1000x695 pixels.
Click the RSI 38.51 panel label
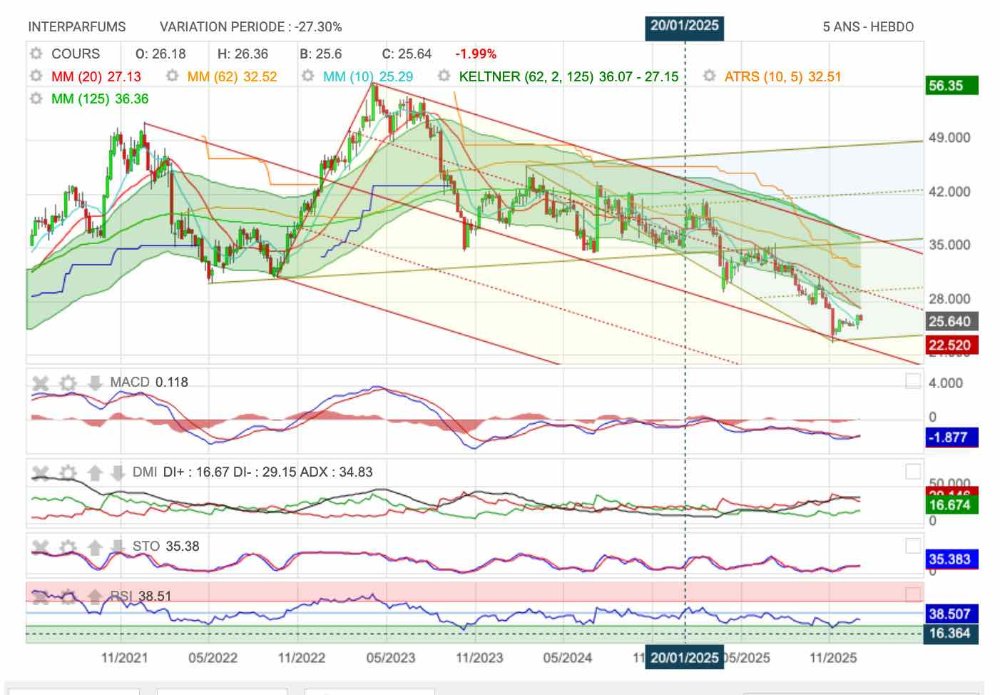(141, 596)
